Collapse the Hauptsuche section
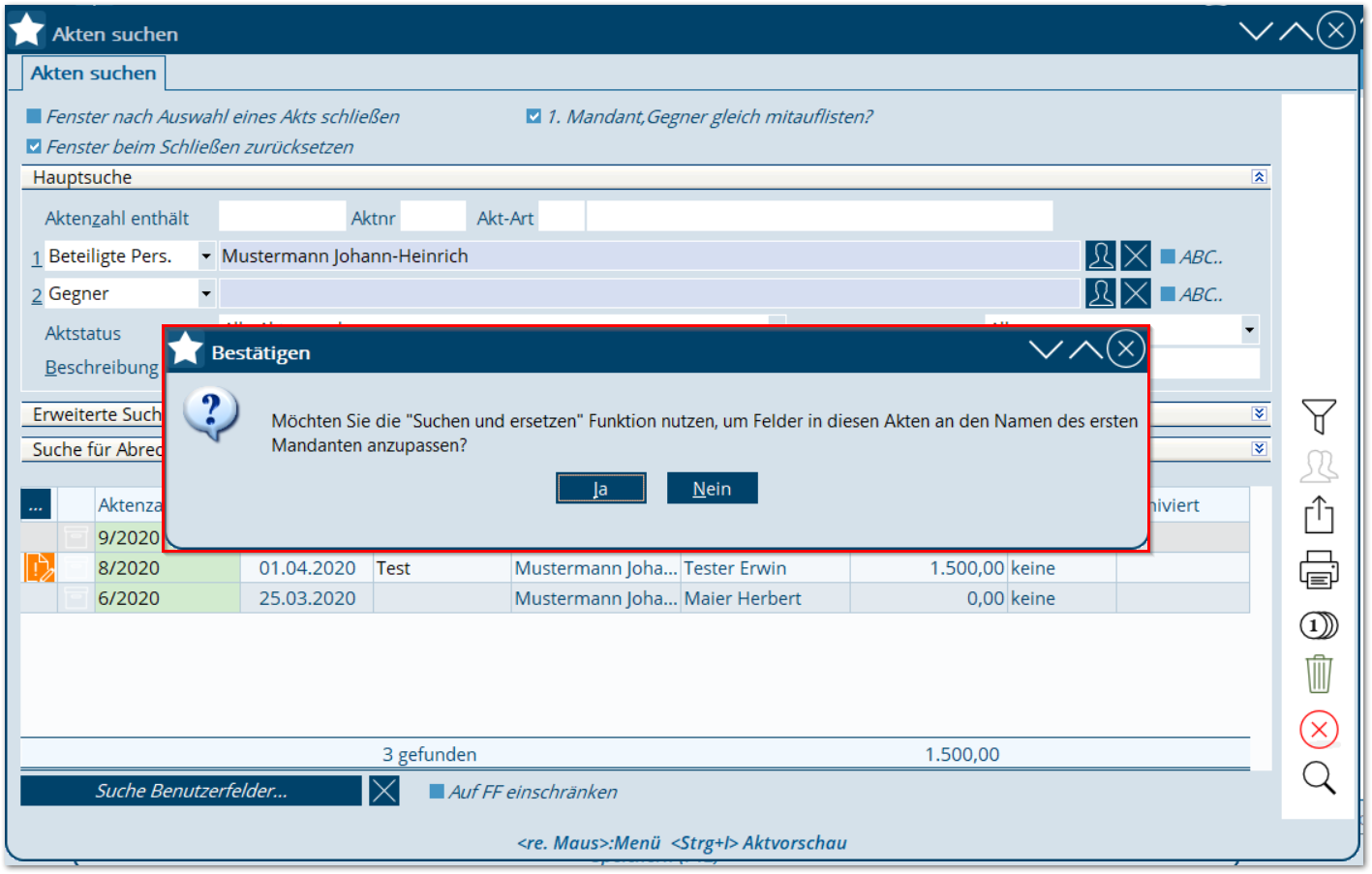The width and height of the screenshot is (1372, 874). pos(1259,177)
